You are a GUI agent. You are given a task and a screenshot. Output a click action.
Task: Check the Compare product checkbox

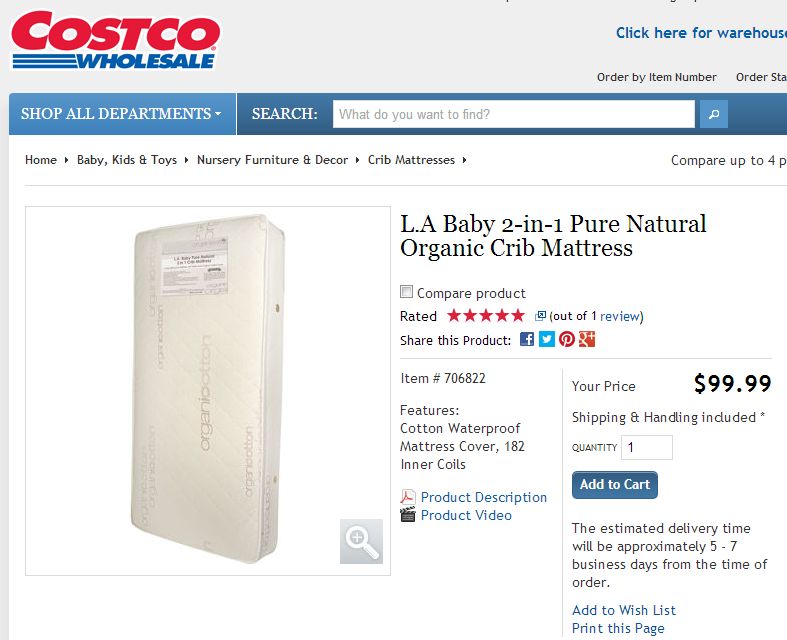coord(407,292)
